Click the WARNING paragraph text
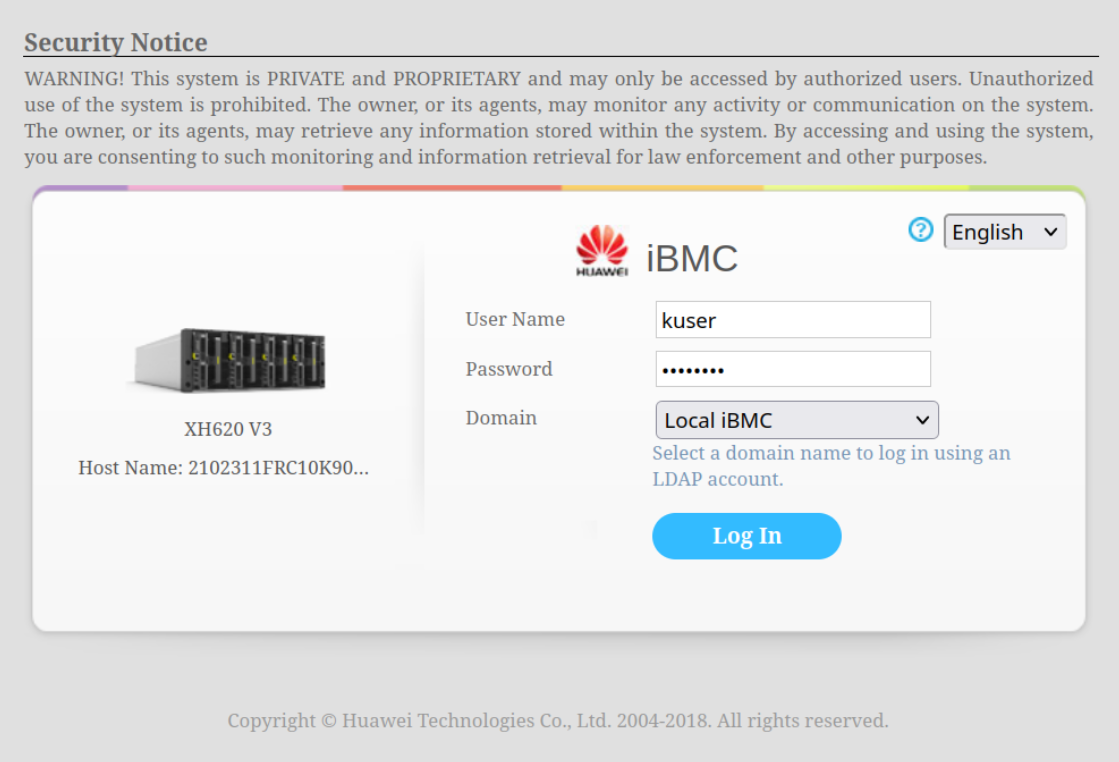 coord(558,118)
